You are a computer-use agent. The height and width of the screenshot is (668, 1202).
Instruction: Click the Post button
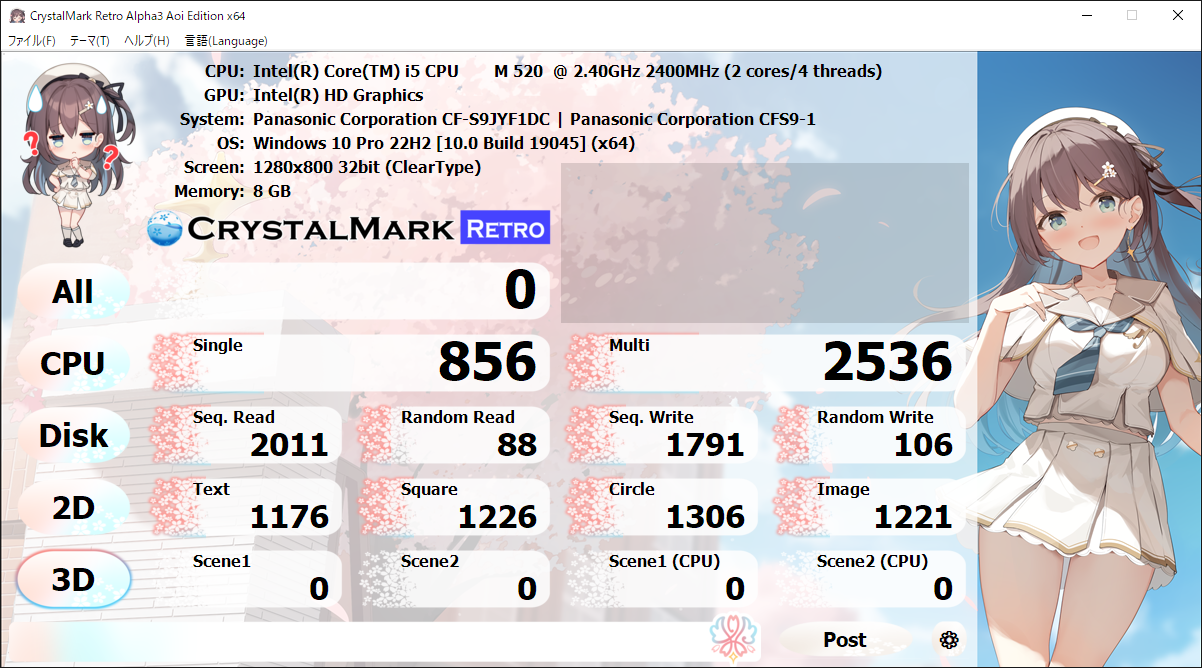[x=845, y=640]
